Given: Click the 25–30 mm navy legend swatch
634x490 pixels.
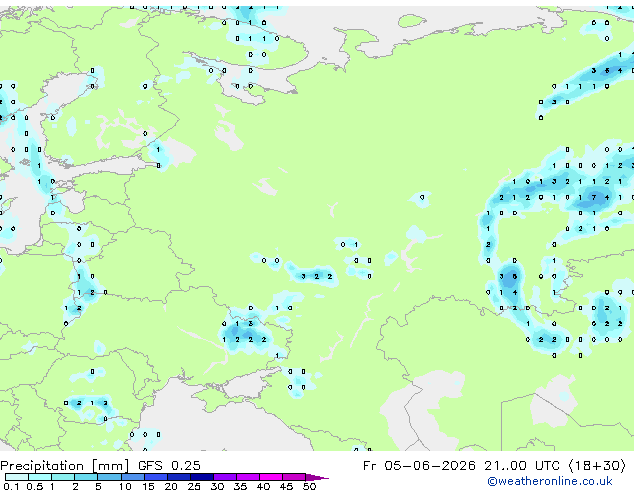Looking at the screenshot, I should click(201, 477).
